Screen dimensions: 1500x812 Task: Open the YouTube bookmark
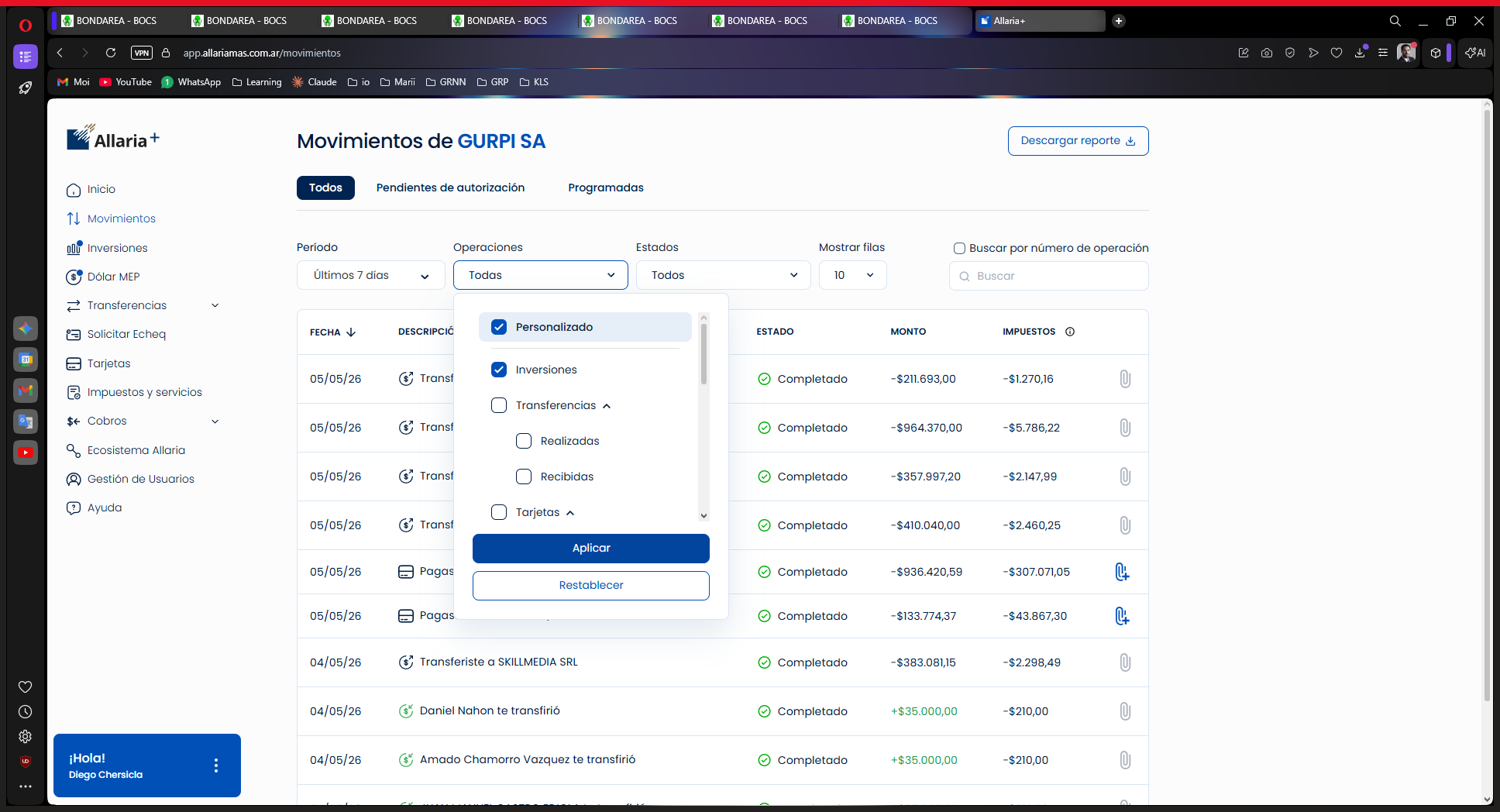pyautogui.click(x=126, y=82)
